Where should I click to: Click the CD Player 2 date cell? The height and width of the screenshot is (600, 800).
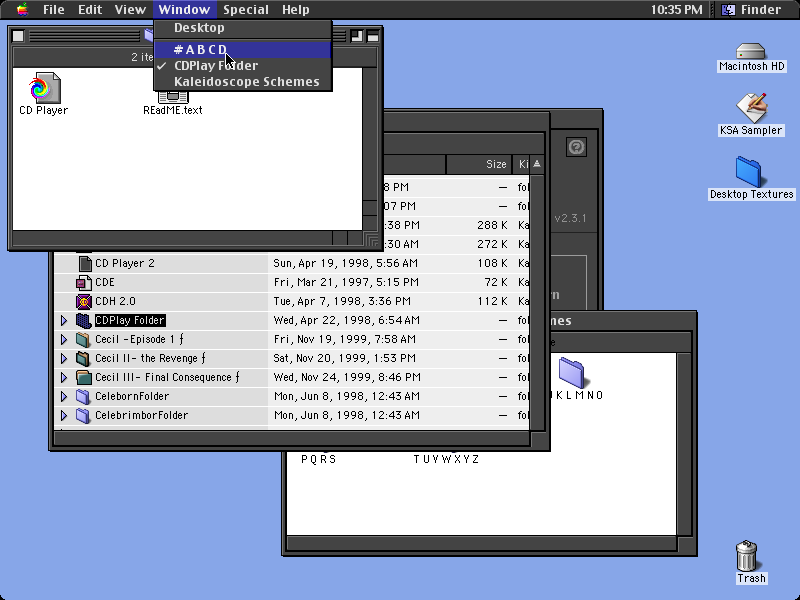pos(345,263)
